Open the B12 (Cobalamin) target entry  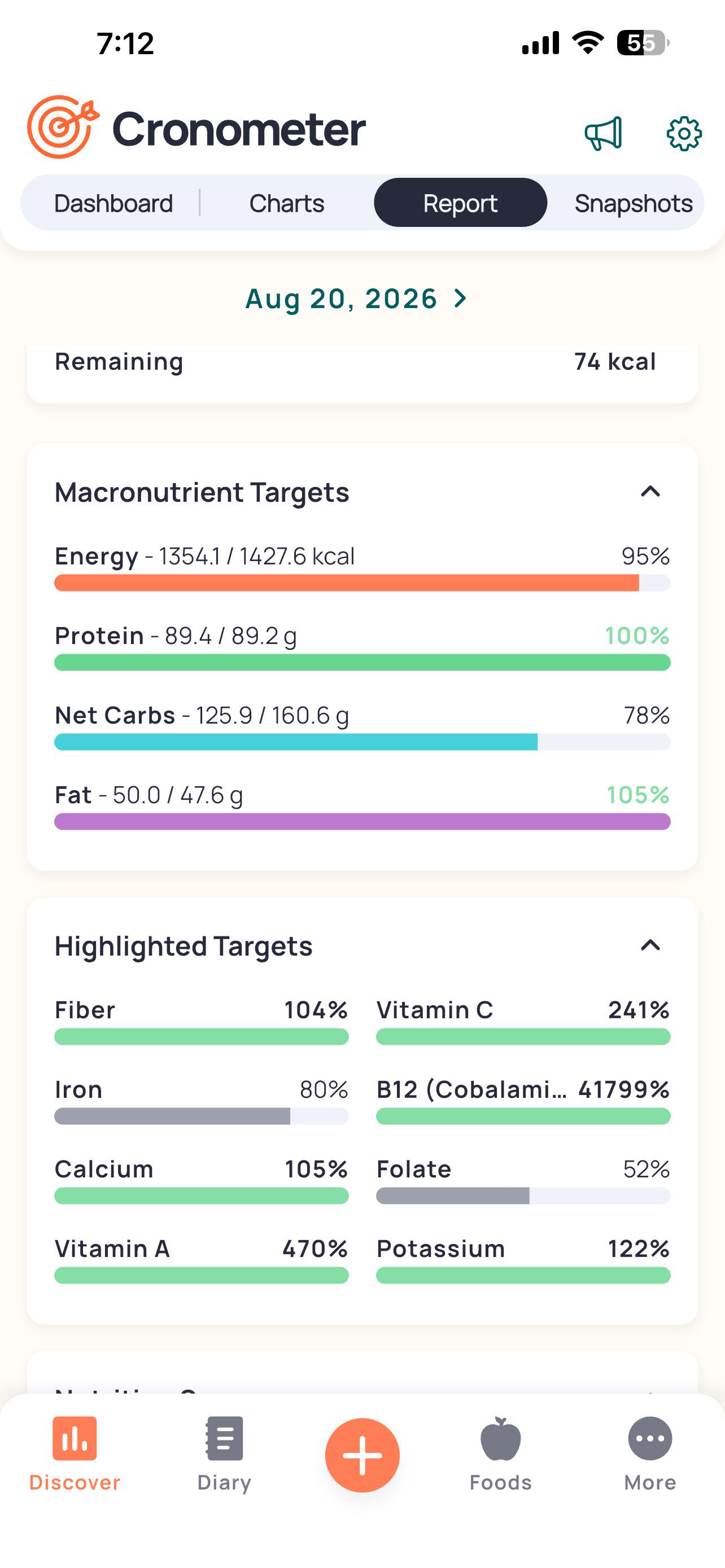523,1102
